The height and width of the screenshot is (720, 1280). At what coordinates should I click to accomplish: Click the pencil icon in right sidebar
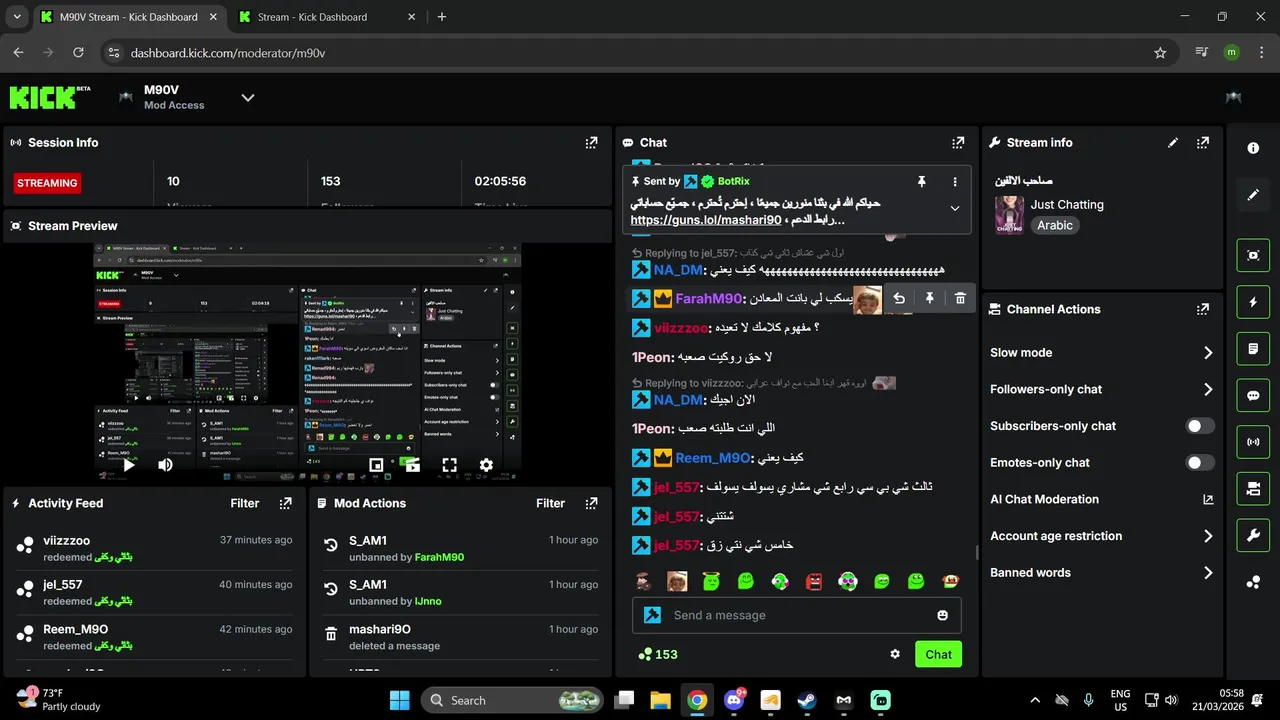click(x=1253, y=195)
